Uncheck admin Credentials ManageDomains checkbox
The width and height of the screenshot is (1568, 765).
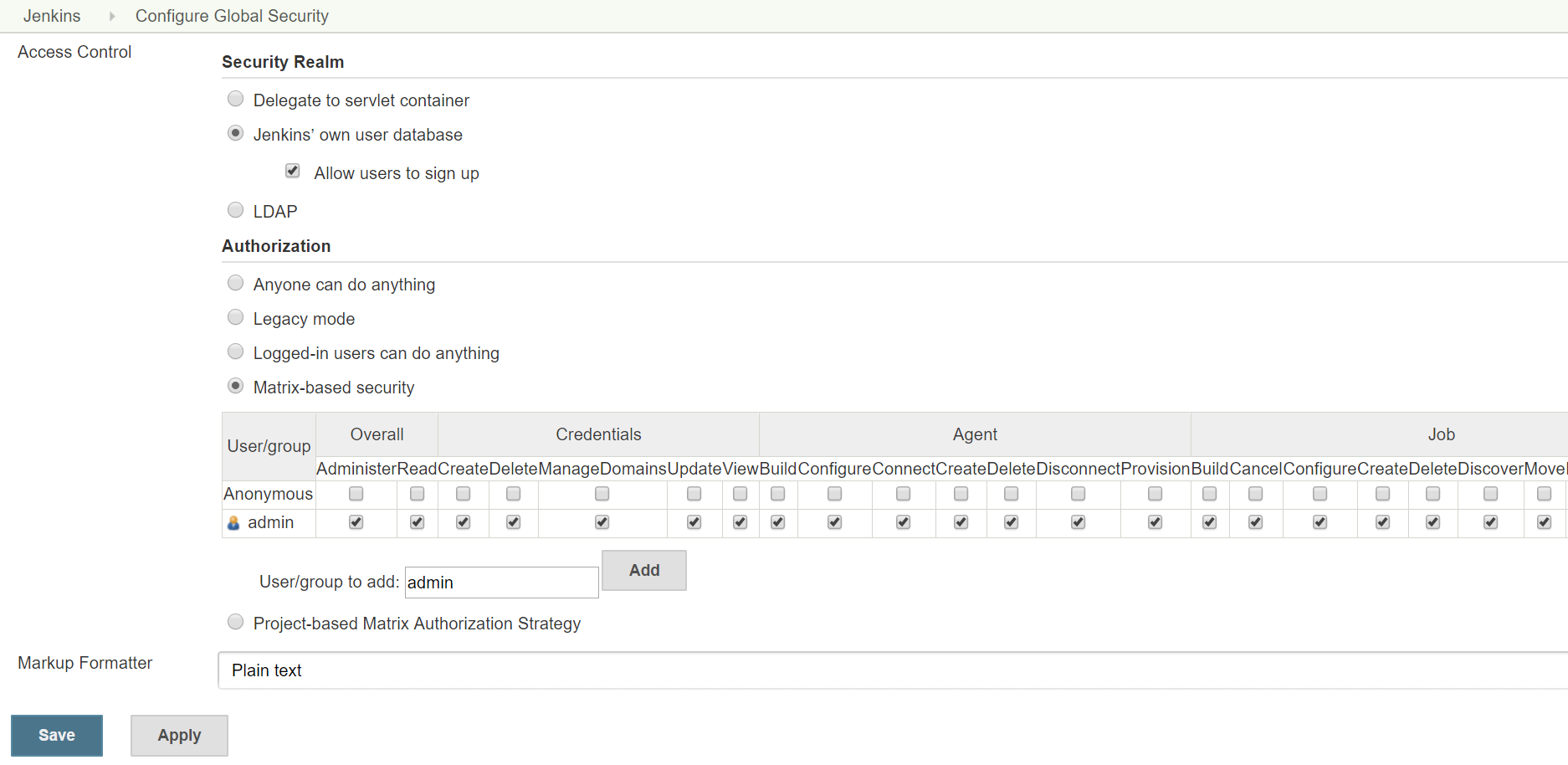602,522
